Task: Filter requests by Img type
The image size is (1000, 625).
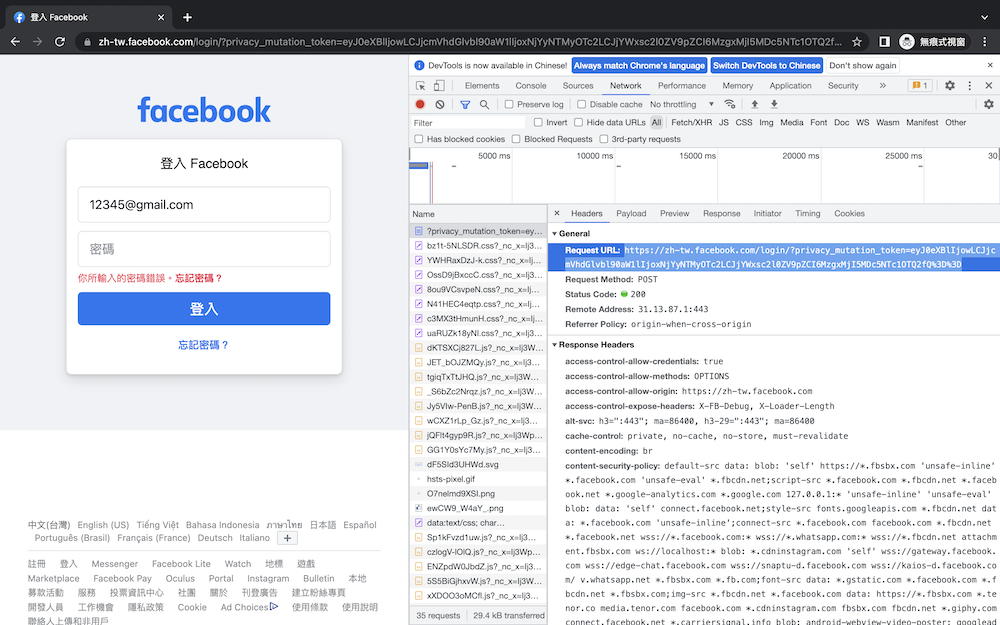Action: (766, 122)
